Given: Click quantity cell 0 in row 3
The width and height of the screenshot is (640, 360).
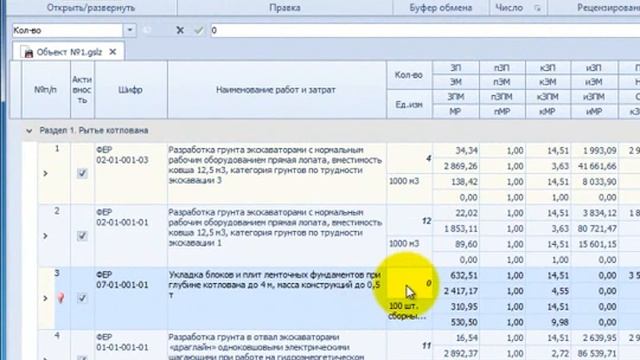Looking at the screenshot, I should [x=409, y=283].
